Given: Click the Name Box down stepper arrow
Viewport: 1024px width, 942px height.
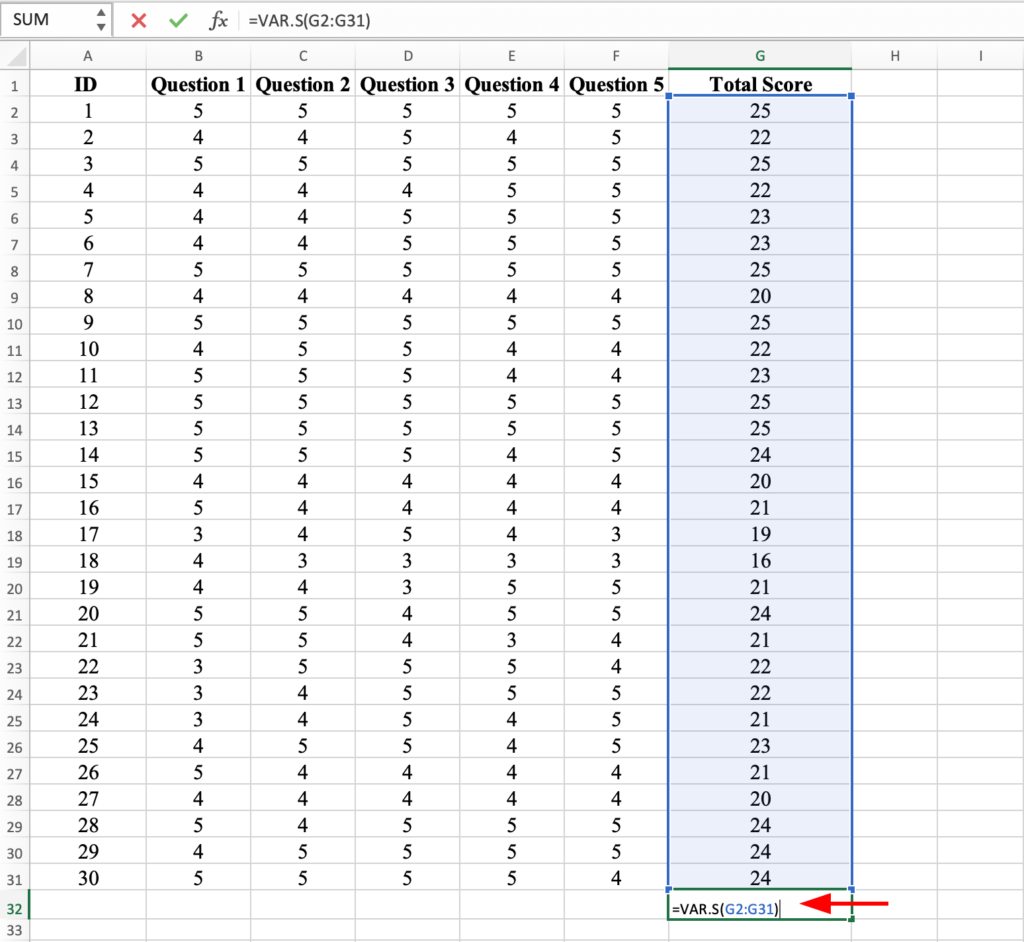Looking at the screenshot, I should 100,26.
